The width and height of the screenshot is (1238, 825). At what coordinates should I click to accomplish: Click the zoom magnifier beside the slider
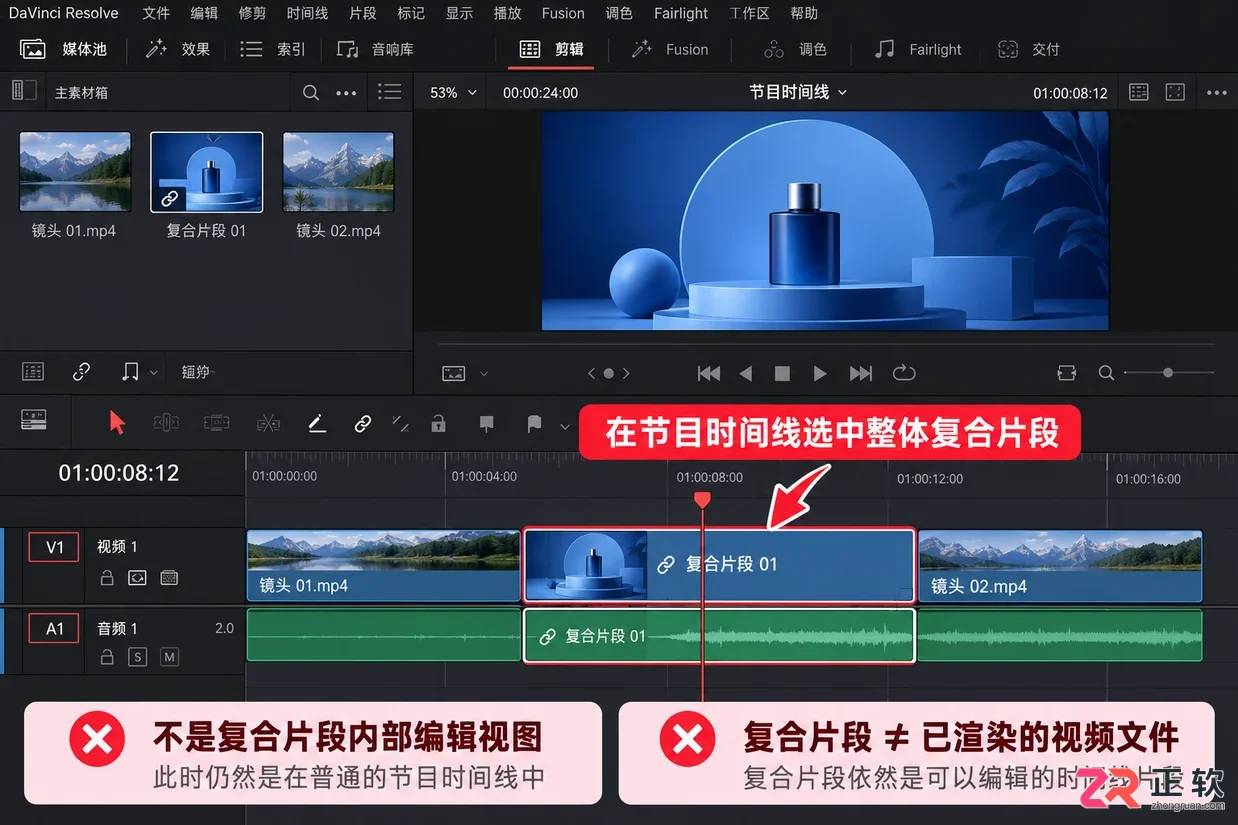(1106, 373)
